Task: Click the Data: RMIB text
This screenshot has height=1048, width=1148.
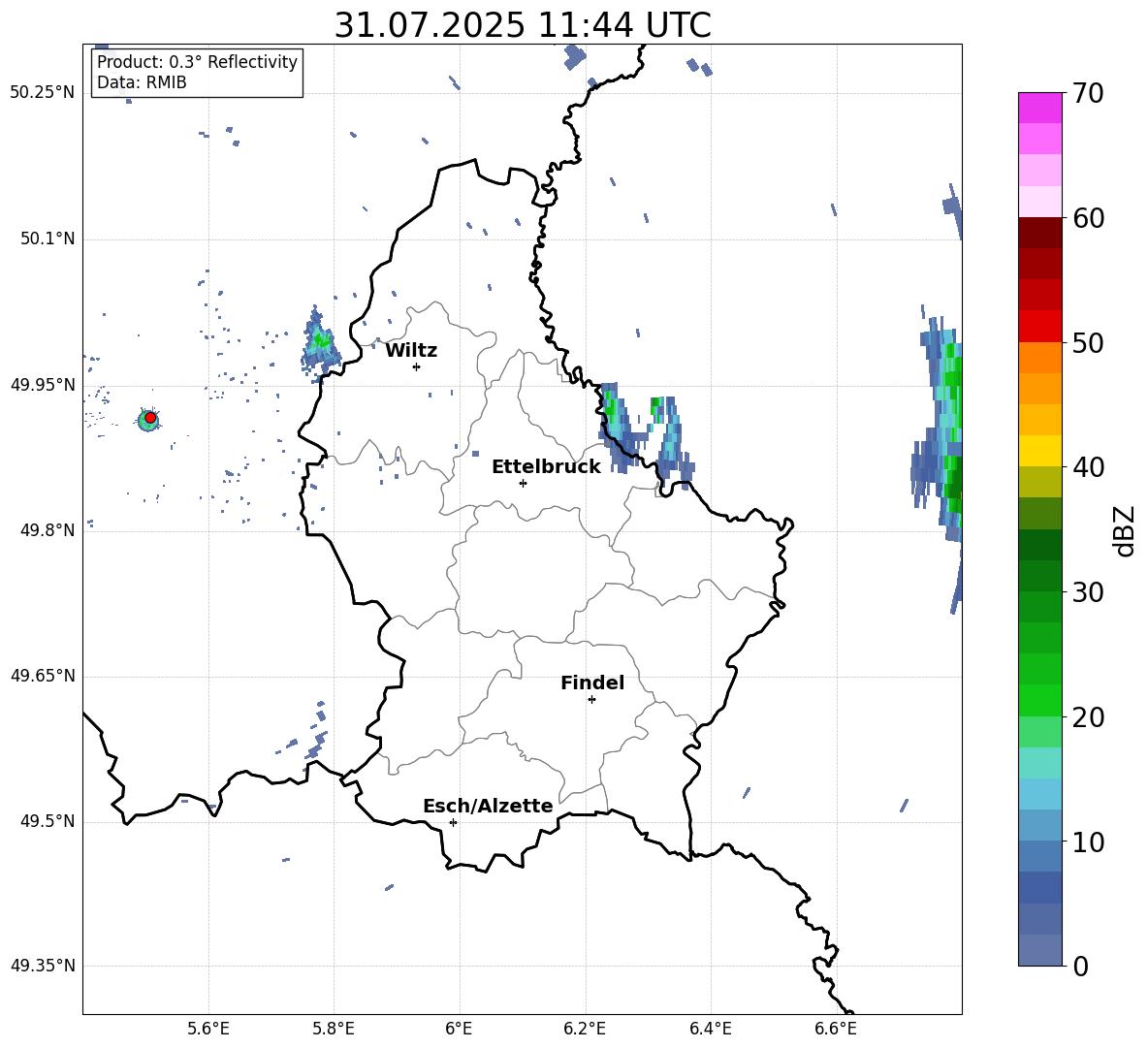Action: pyautogui.click(x=142, y=82)
